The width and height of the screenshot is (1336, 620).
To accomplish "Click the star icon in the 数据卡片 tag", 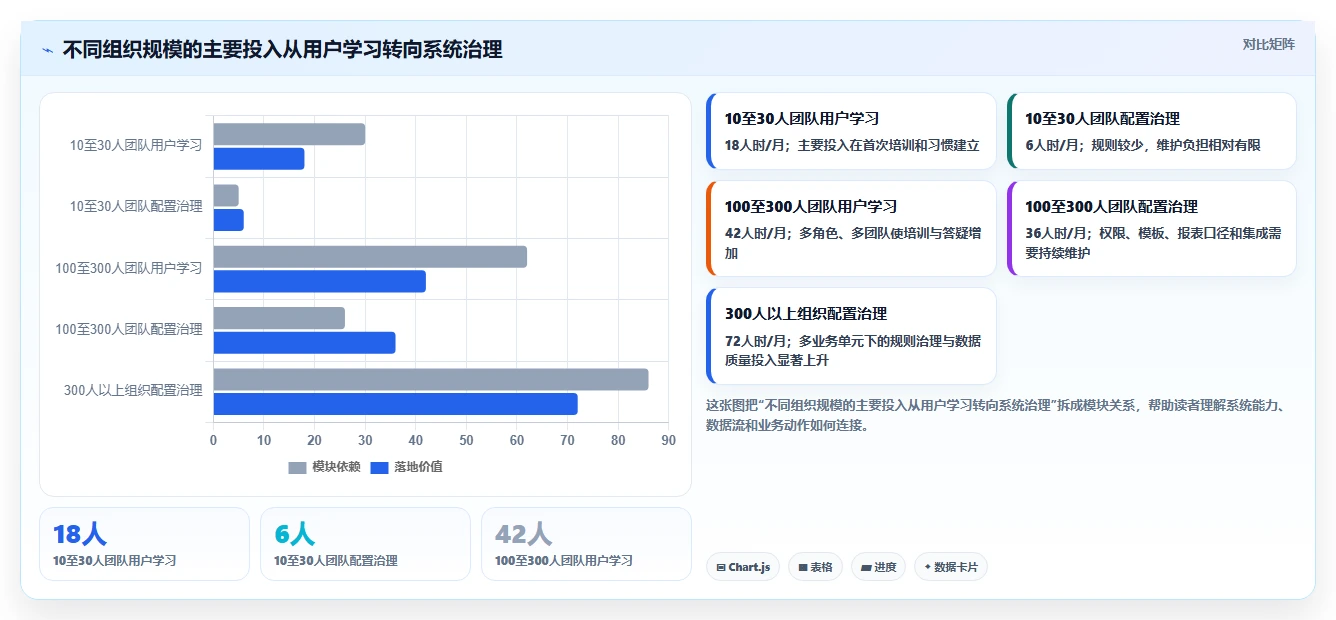I will point(927,567).
